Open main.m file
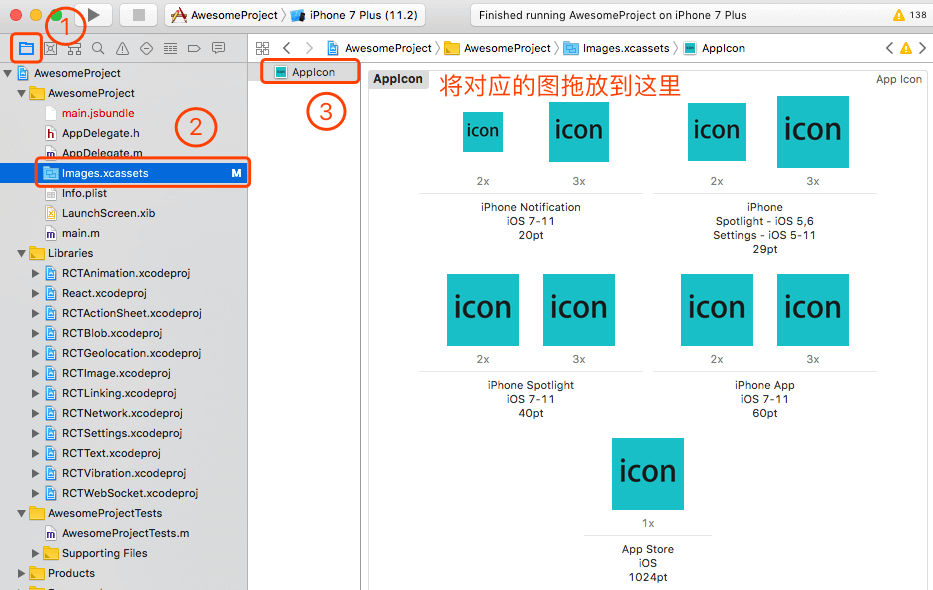Screen dimensions: 933x590 pos(80,233)
